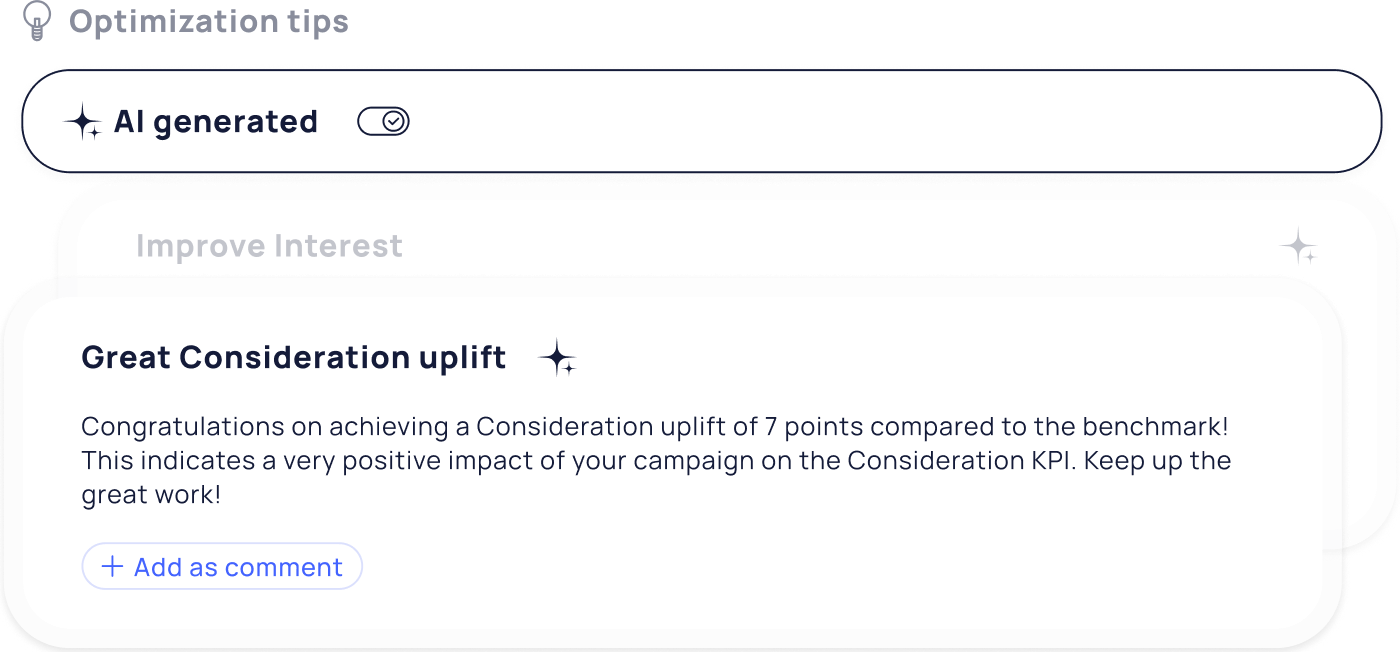Open the Improve Interest tip card
This screenshot has height=652, width=1400.
270,246
